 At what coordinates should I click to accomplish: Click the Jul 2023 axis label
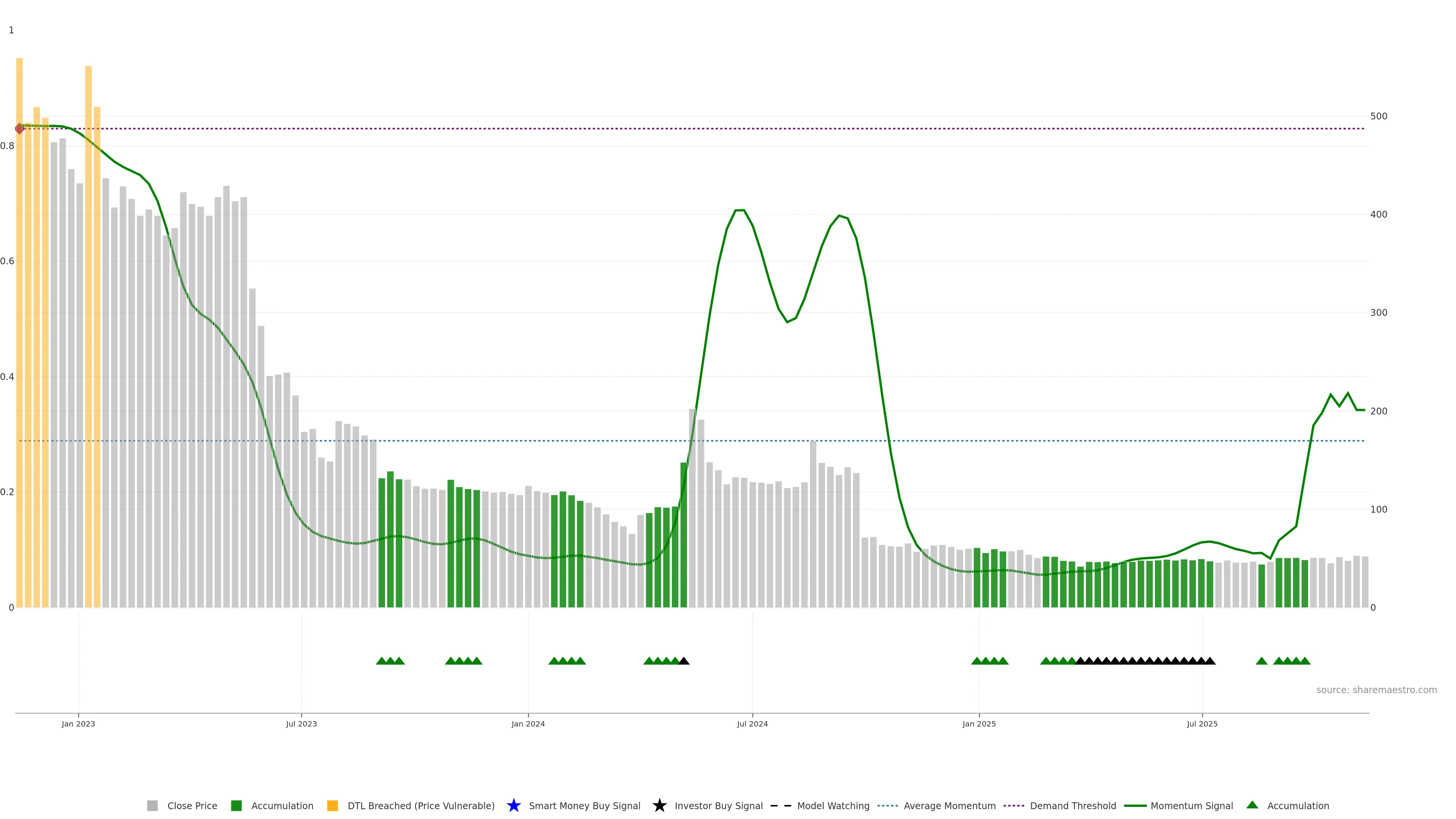(x=301, y=723)
